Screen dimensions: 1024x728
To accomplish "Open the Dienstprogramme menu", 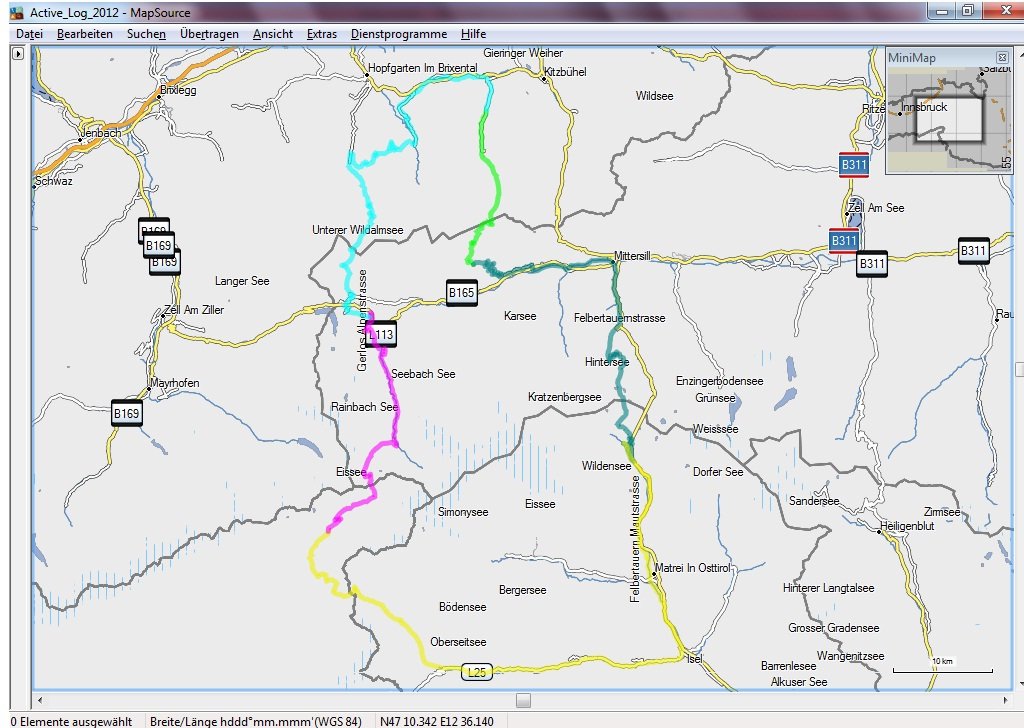I will [x=398, y=34].
